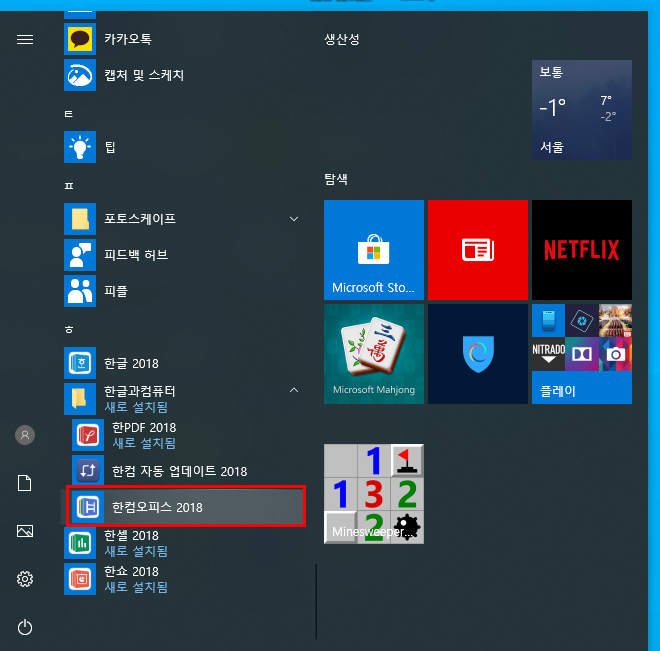Click the Dolby icon in 플레이 tile

[x=582, y=354]
